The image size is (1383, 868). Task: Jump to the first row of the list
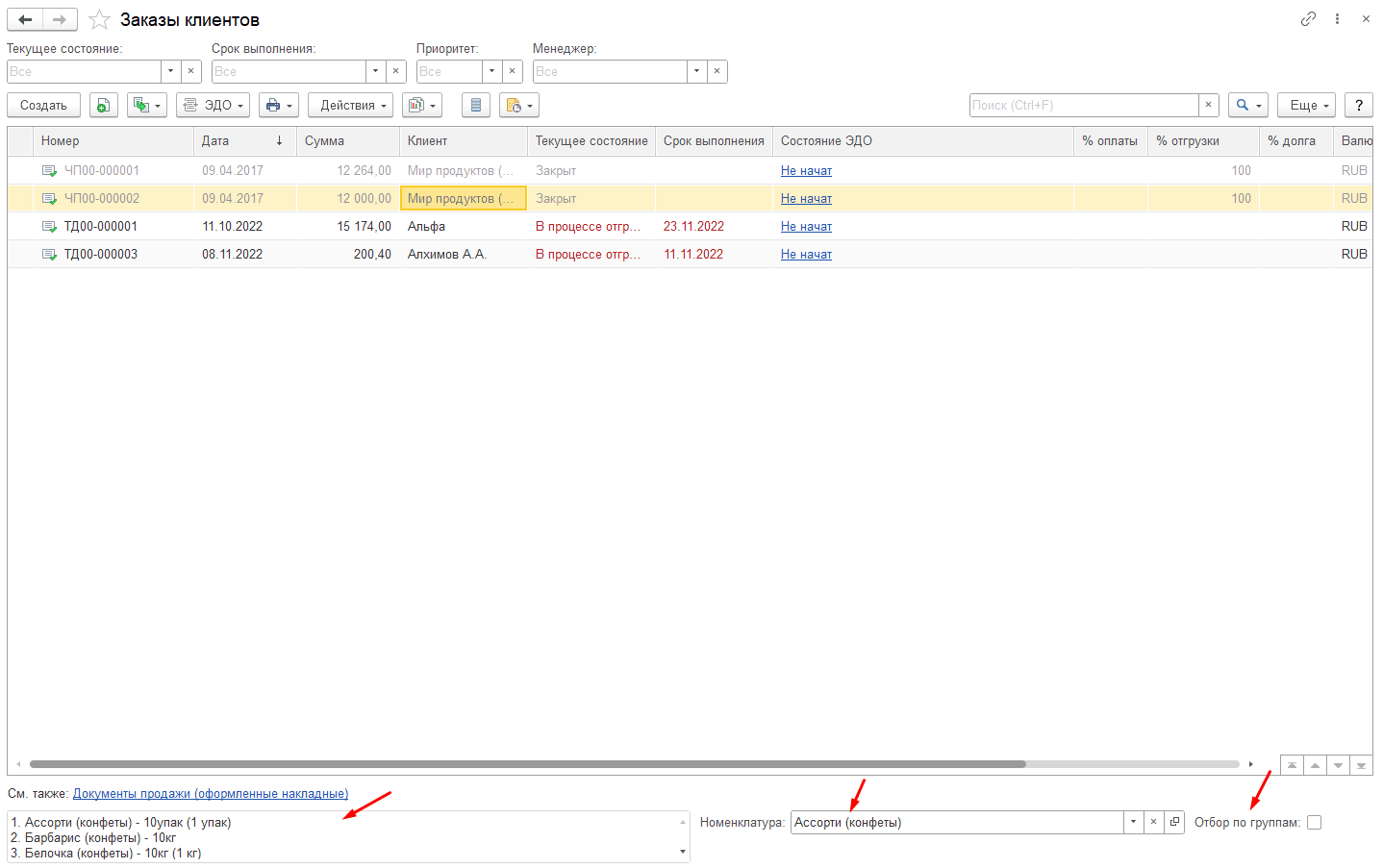(x=1292, y=765)
